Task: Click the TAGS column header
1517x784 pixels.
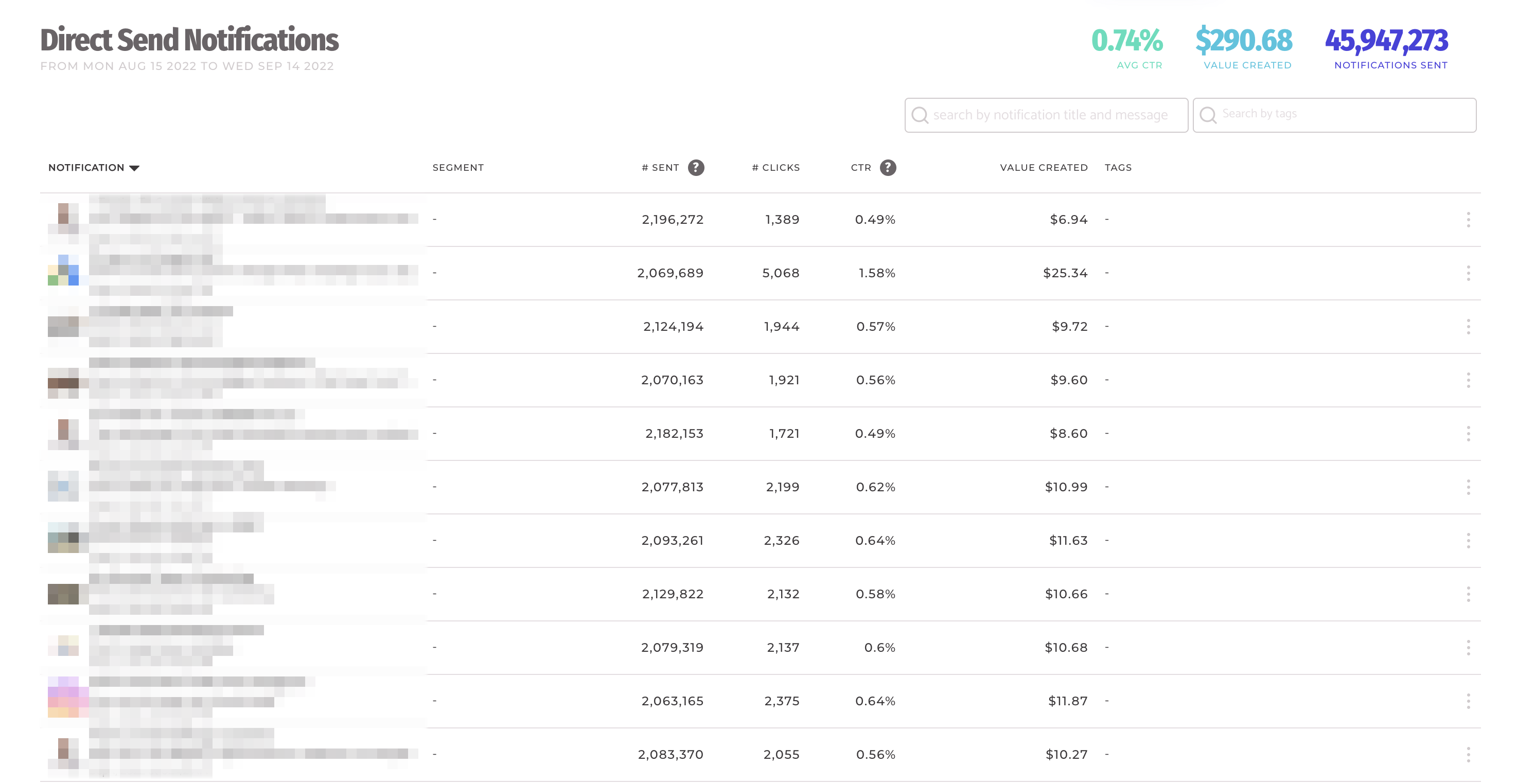Action: coord(1117,168)
